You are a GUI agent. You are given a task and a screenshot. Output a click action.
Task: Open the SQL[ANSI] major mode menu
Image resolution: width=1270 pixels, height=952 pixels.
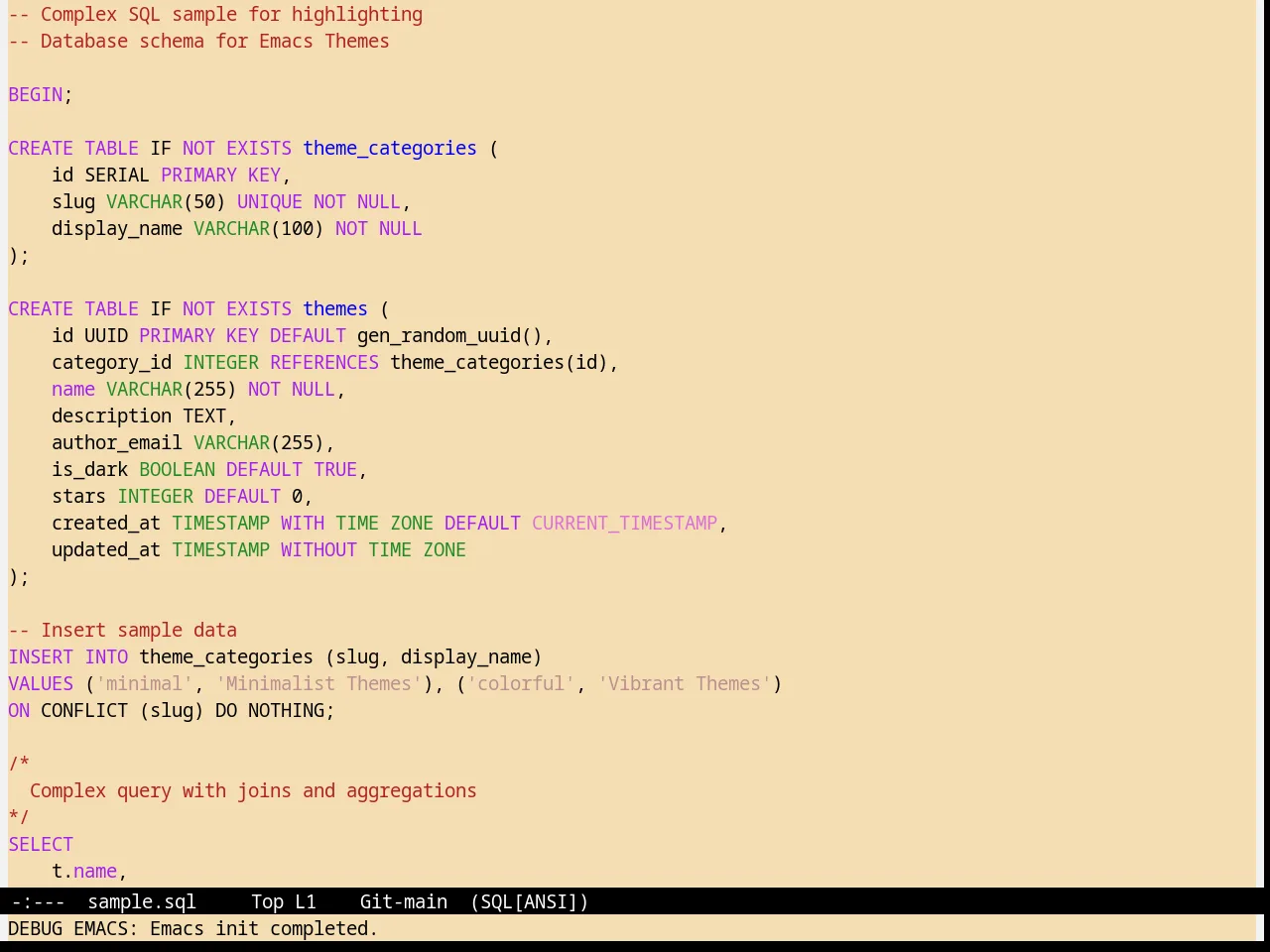pyautogui.click(x=530, y=901)
